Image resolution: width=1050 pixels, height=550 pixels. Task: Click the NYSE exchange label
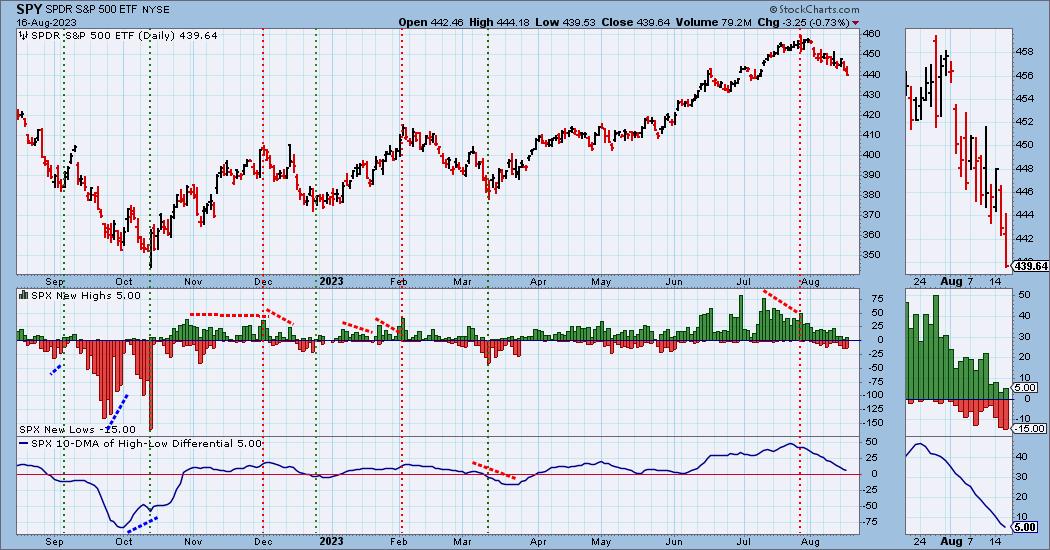click(156, 10)
